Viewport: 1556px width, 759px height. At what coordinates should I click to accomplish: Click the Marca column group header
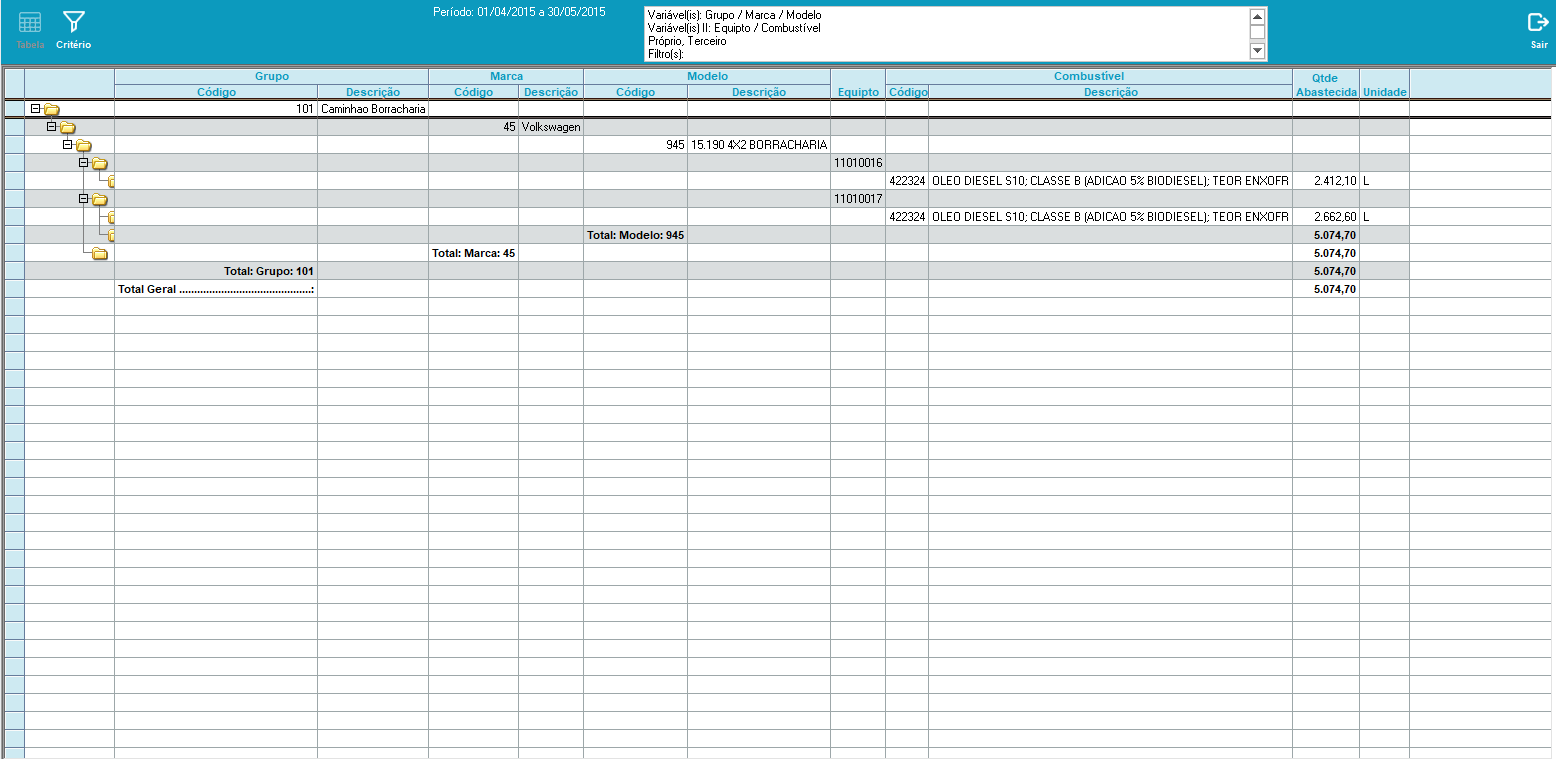[506, 76]
